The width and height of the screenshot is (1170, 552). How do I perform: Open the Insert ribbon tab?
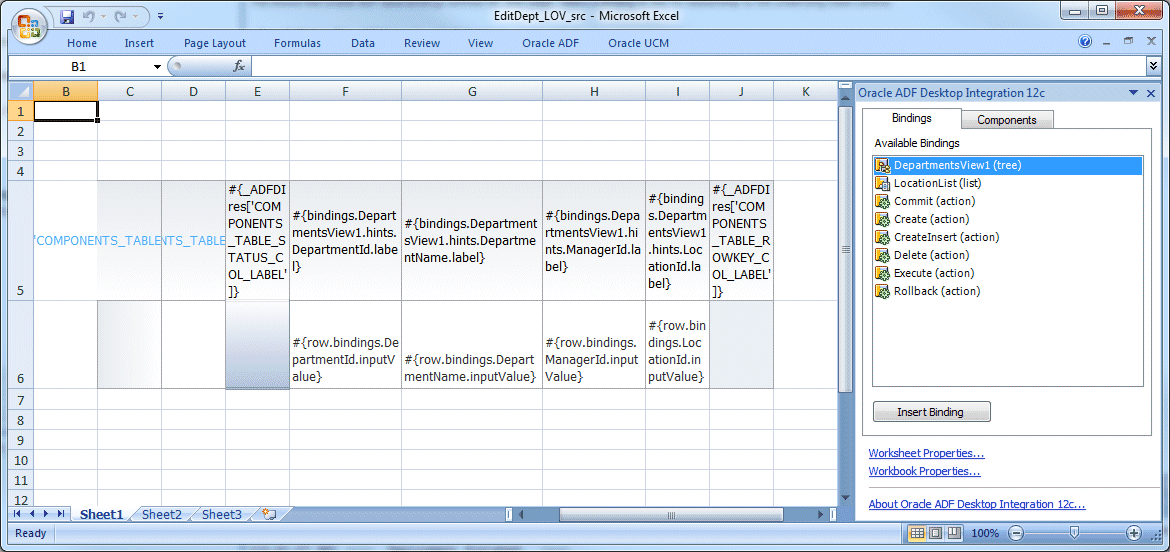(140, 43)
